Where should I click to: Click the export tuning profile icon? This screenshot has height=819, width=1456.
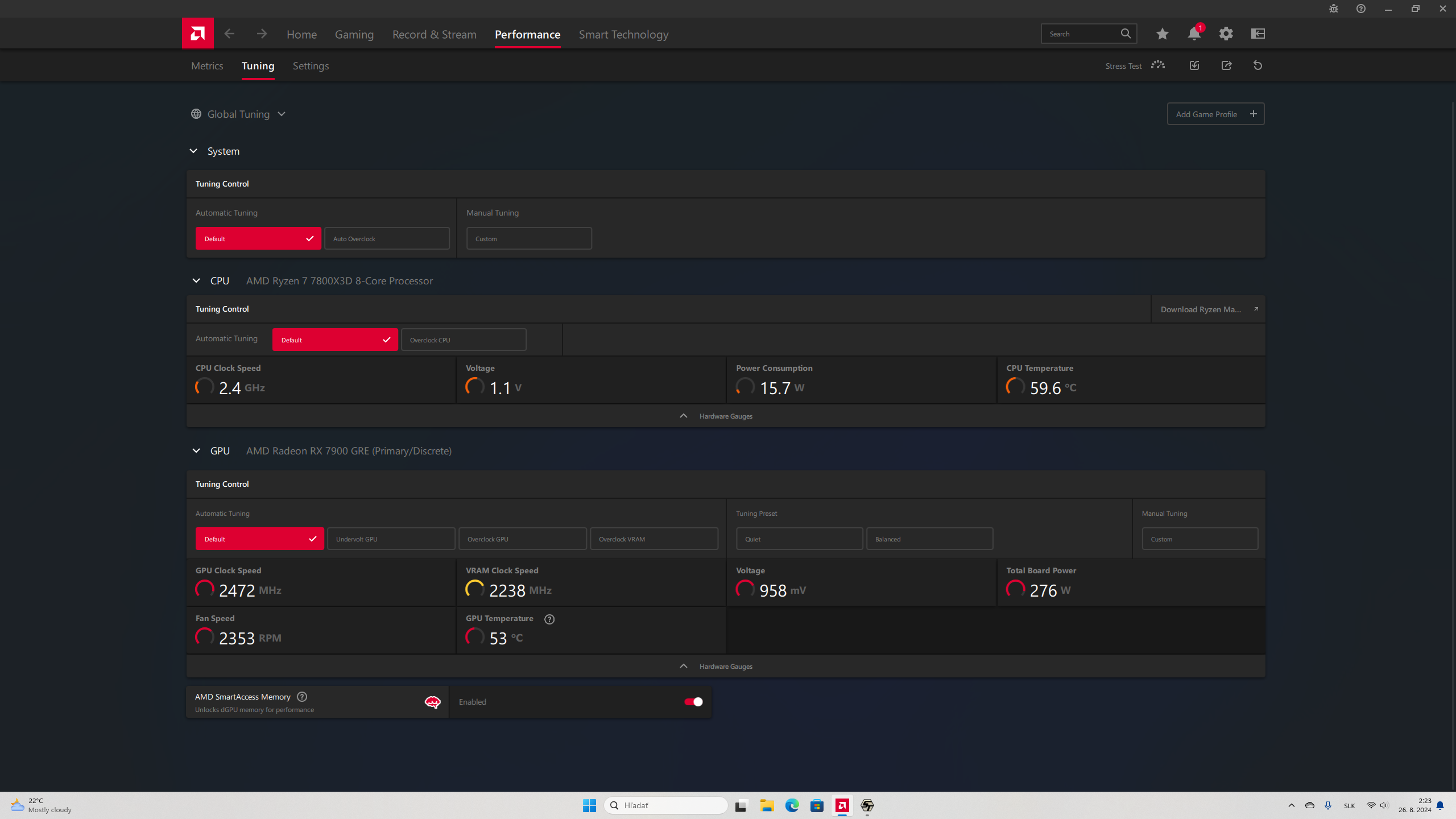click(x=1226, y=65)
